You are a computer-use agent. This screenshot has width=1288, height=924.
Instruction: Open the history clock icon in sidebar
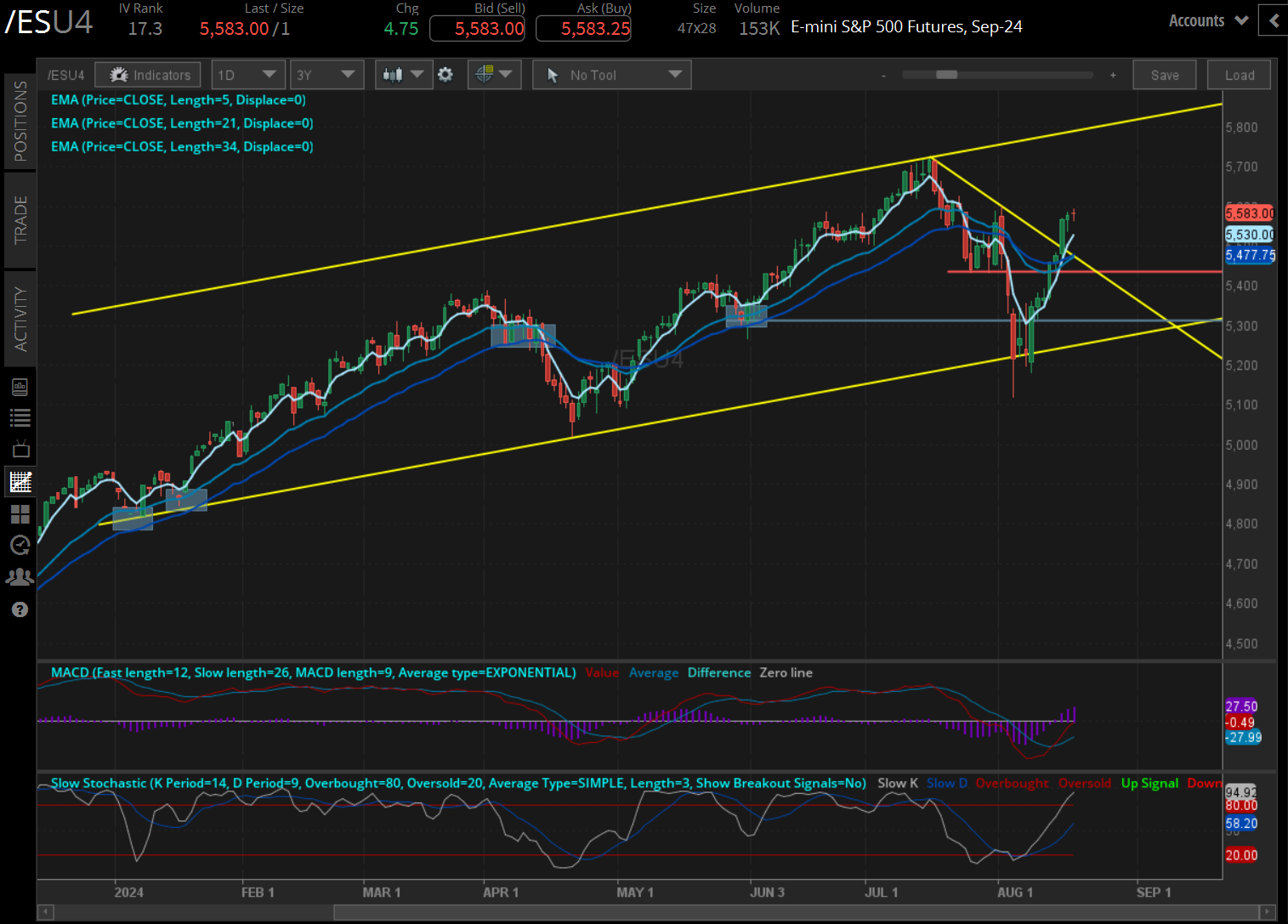(20, 545)
